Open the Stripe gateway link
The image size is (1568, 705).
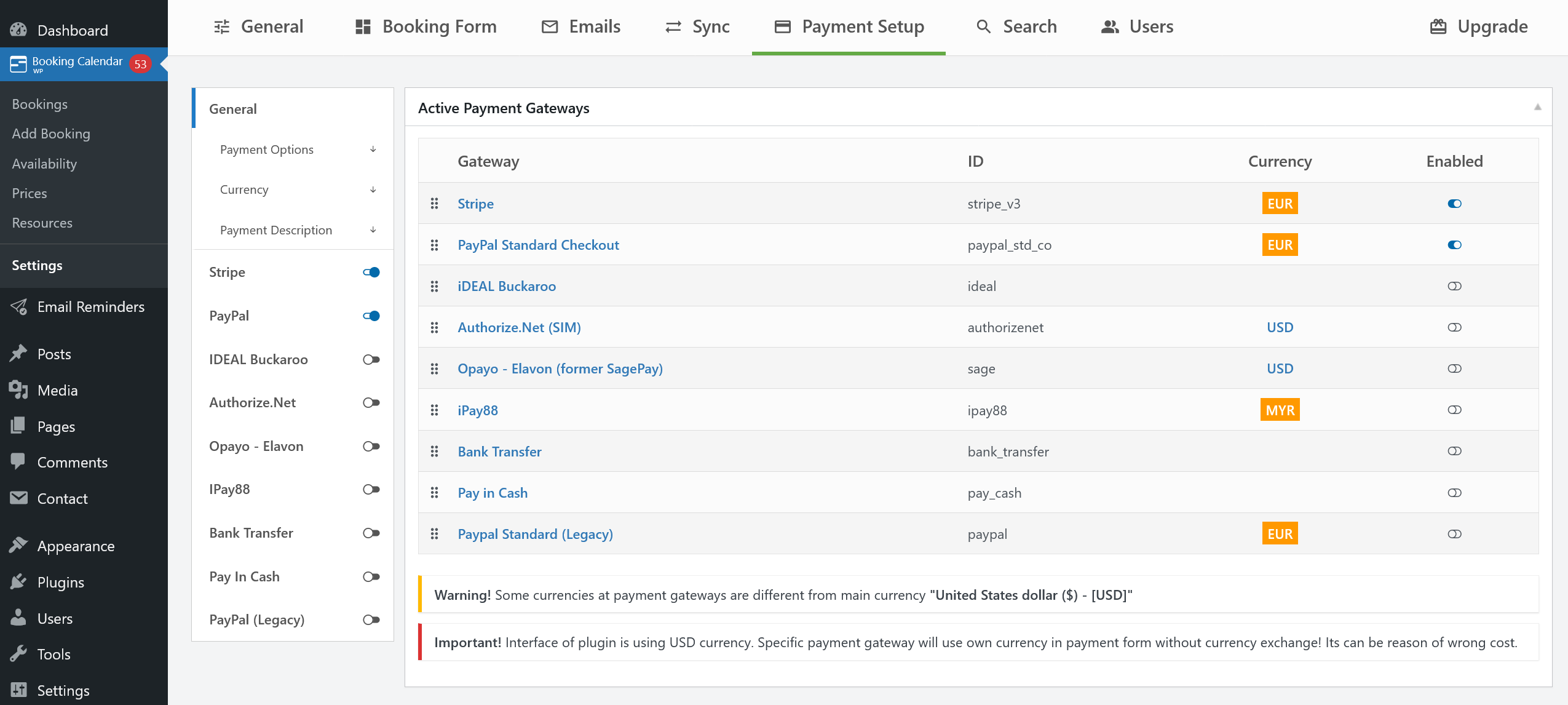[475, 204]
